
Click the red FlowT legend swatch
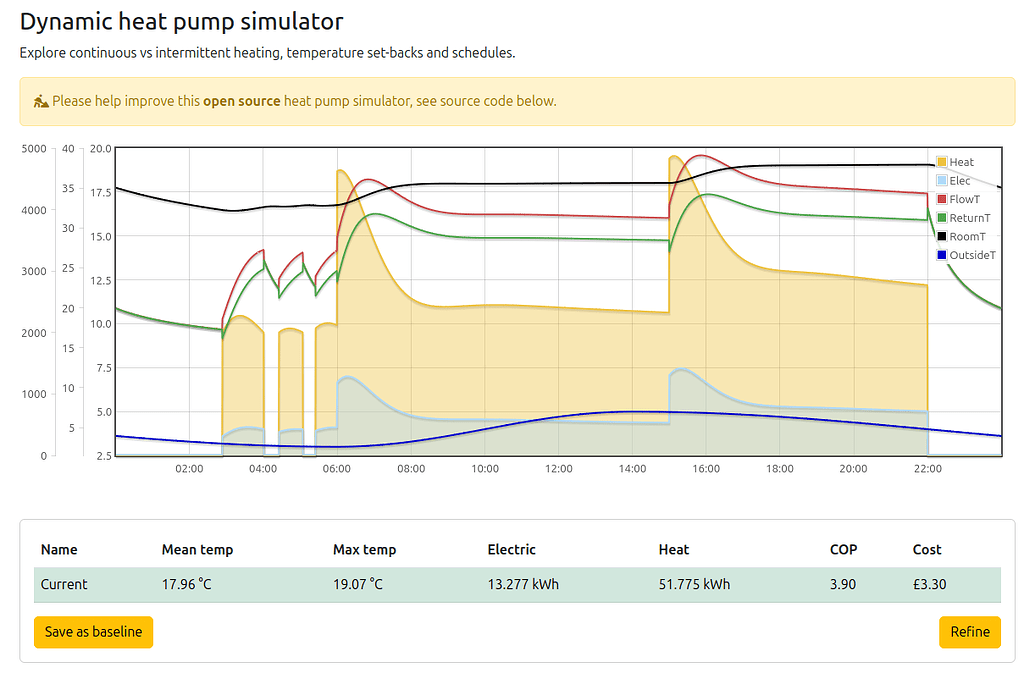[x=942, y=200]
